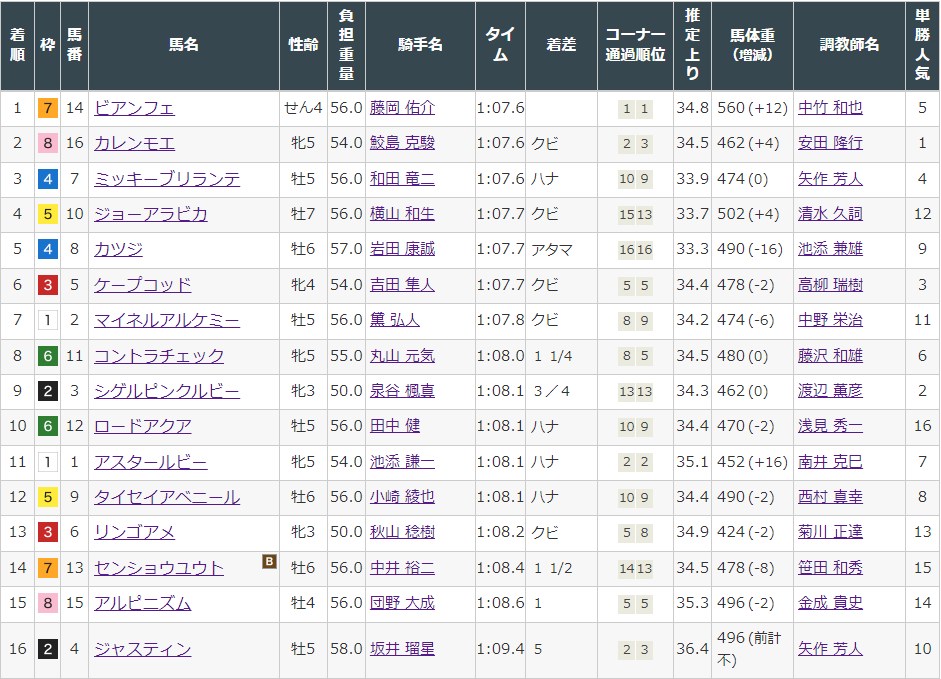Open jockey link 池添 謙一
The width and height of the screenshot is (941, 679).
click(x=402, y=462)
